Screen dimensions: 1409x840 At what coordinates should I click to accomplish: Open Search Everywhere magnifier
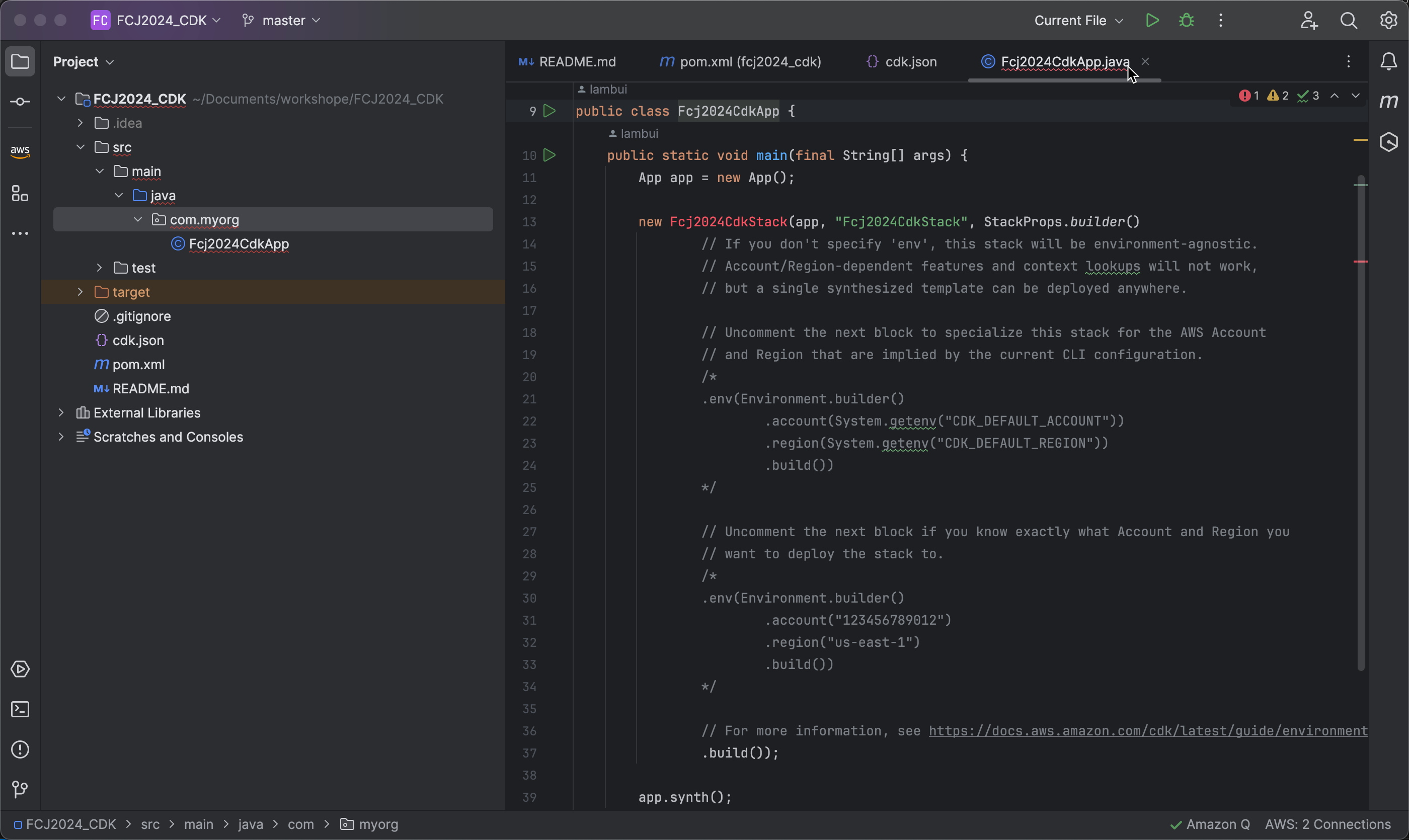coord(1349,21)
